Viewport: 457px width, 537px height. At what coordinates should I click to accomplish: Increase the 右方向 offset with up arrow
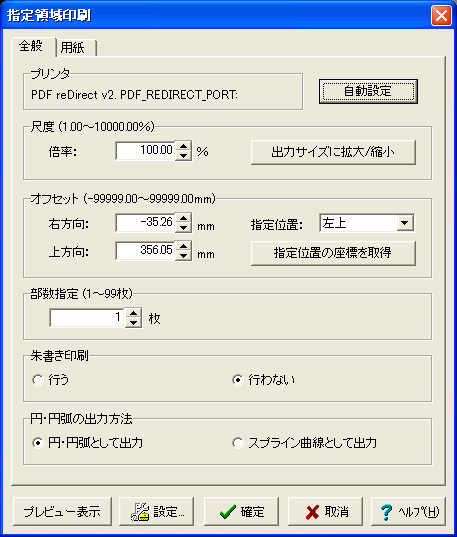coord(183,218)
